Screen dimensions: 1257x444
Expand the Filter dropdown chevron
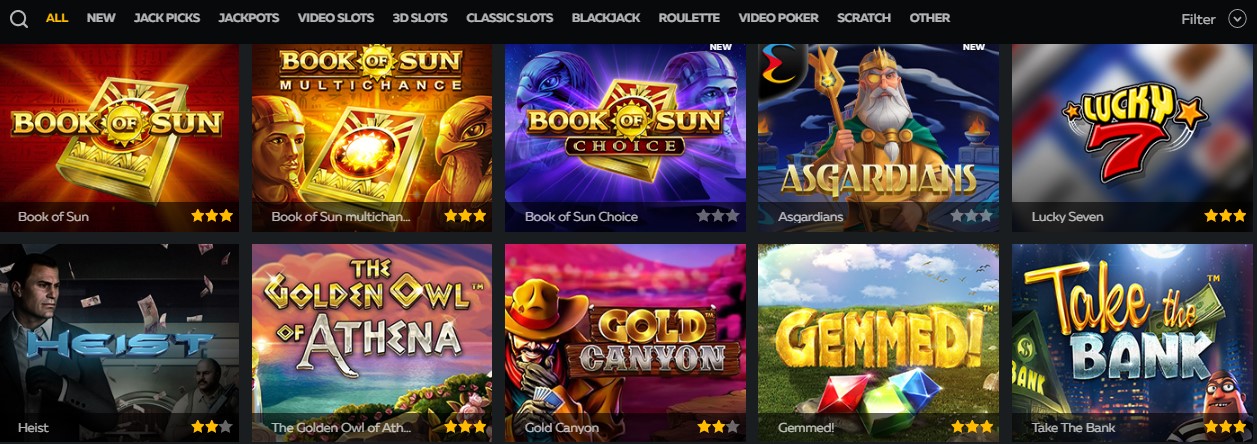pyautogui.click(x=1237, y=19)
